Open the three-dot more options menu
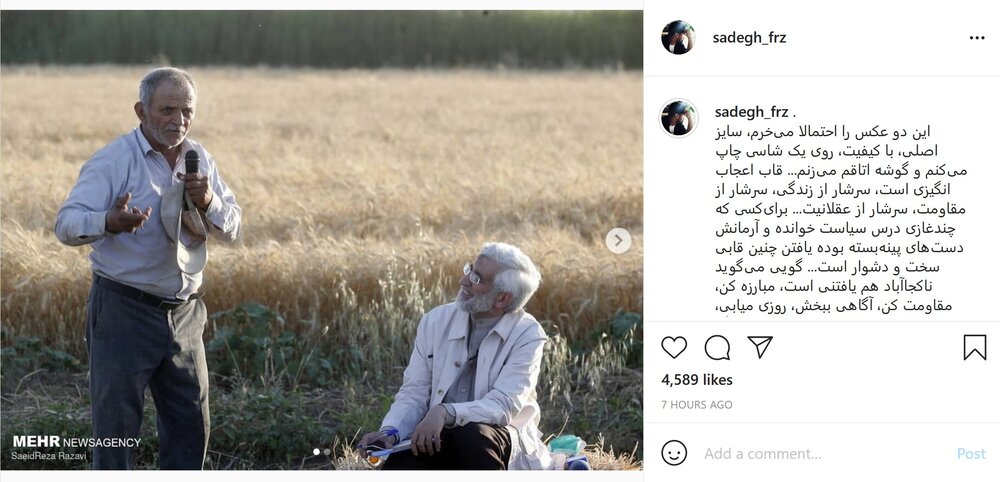This screenshot has width=1000, height=482. click(x=977, y=38)
